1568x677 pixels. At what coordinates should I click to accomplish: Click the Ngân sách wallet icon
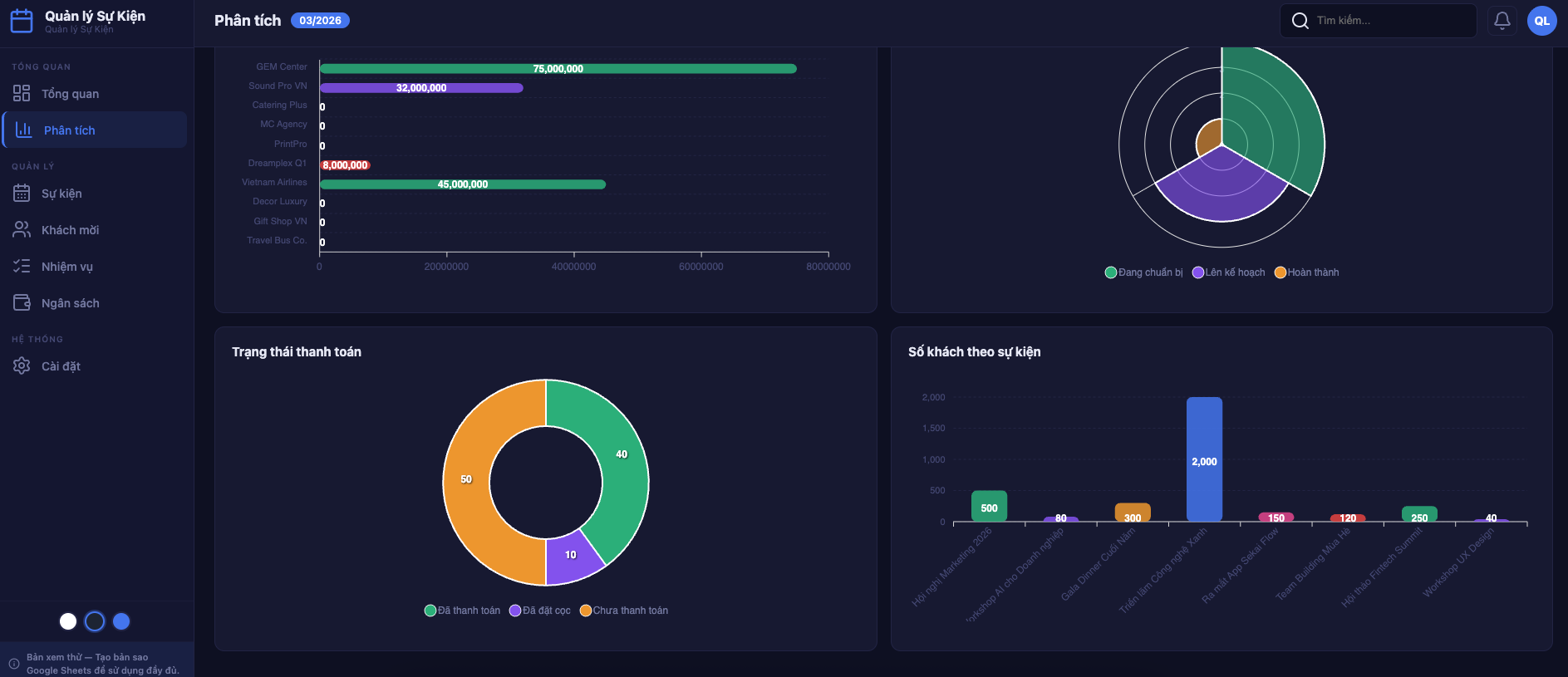[22, 303]
